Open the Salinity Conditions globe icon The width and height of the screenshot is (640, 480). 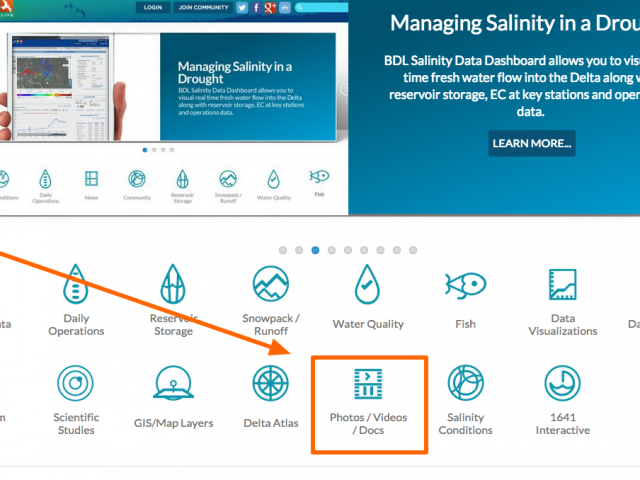click(465, 383)
